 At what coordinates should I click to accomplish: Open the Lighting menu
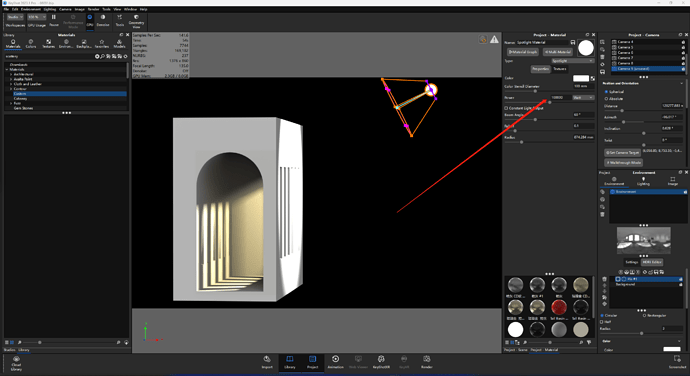click(50, 9)
